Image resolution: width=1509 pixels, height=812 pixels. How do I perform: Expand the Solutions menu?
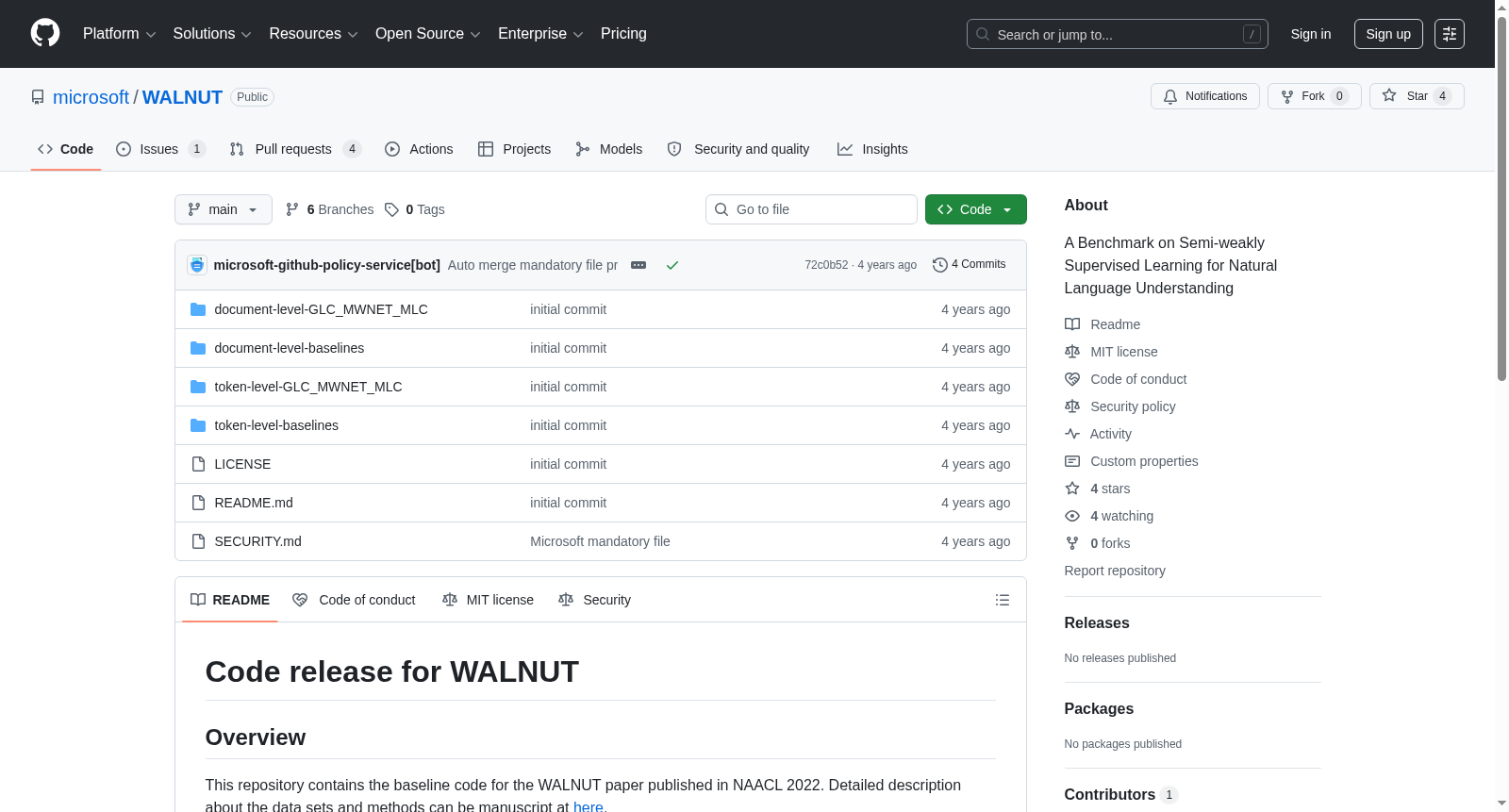pos(212,34)
